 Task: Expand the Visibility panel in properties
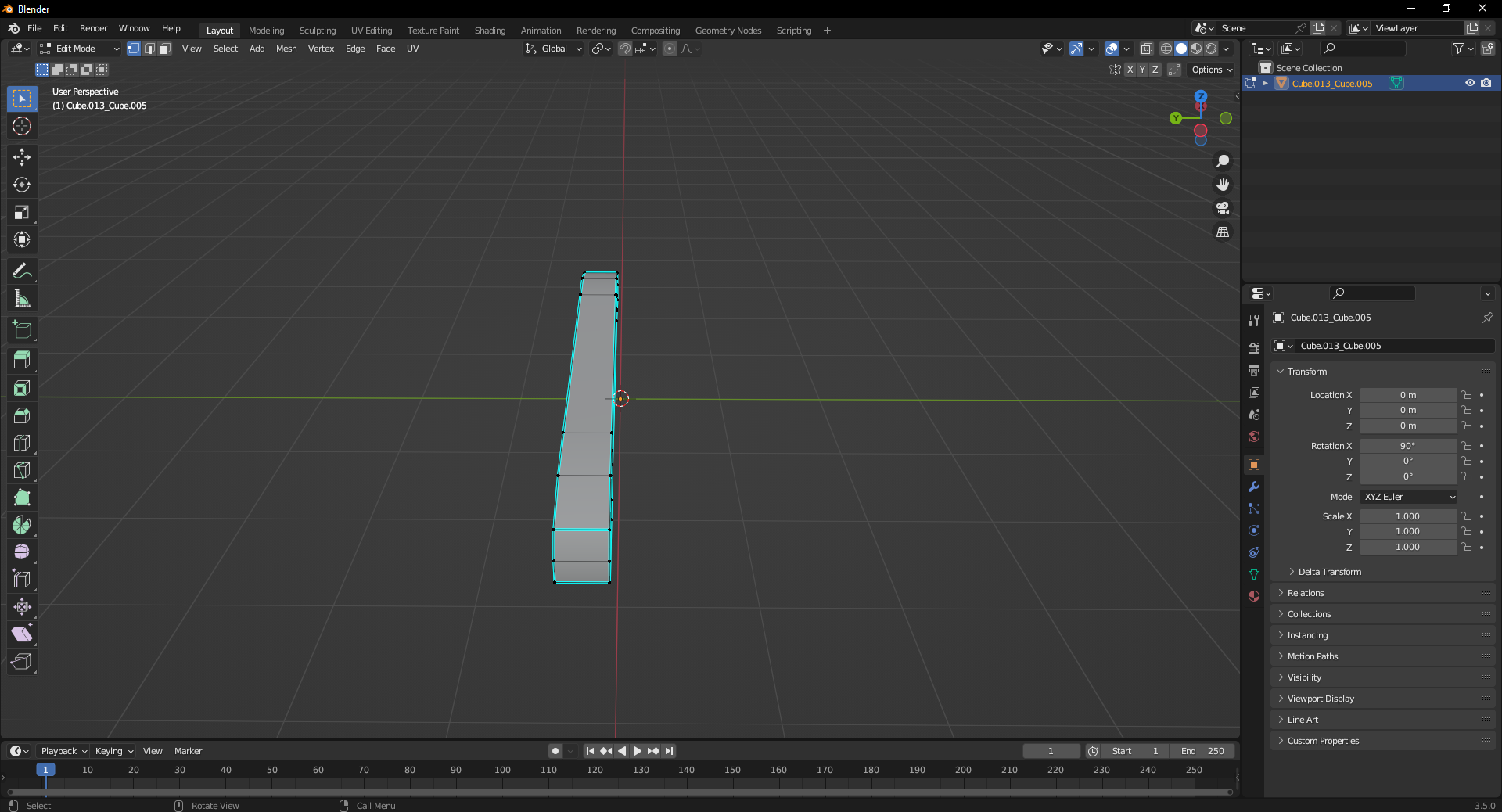click(x=1305, y=677)
